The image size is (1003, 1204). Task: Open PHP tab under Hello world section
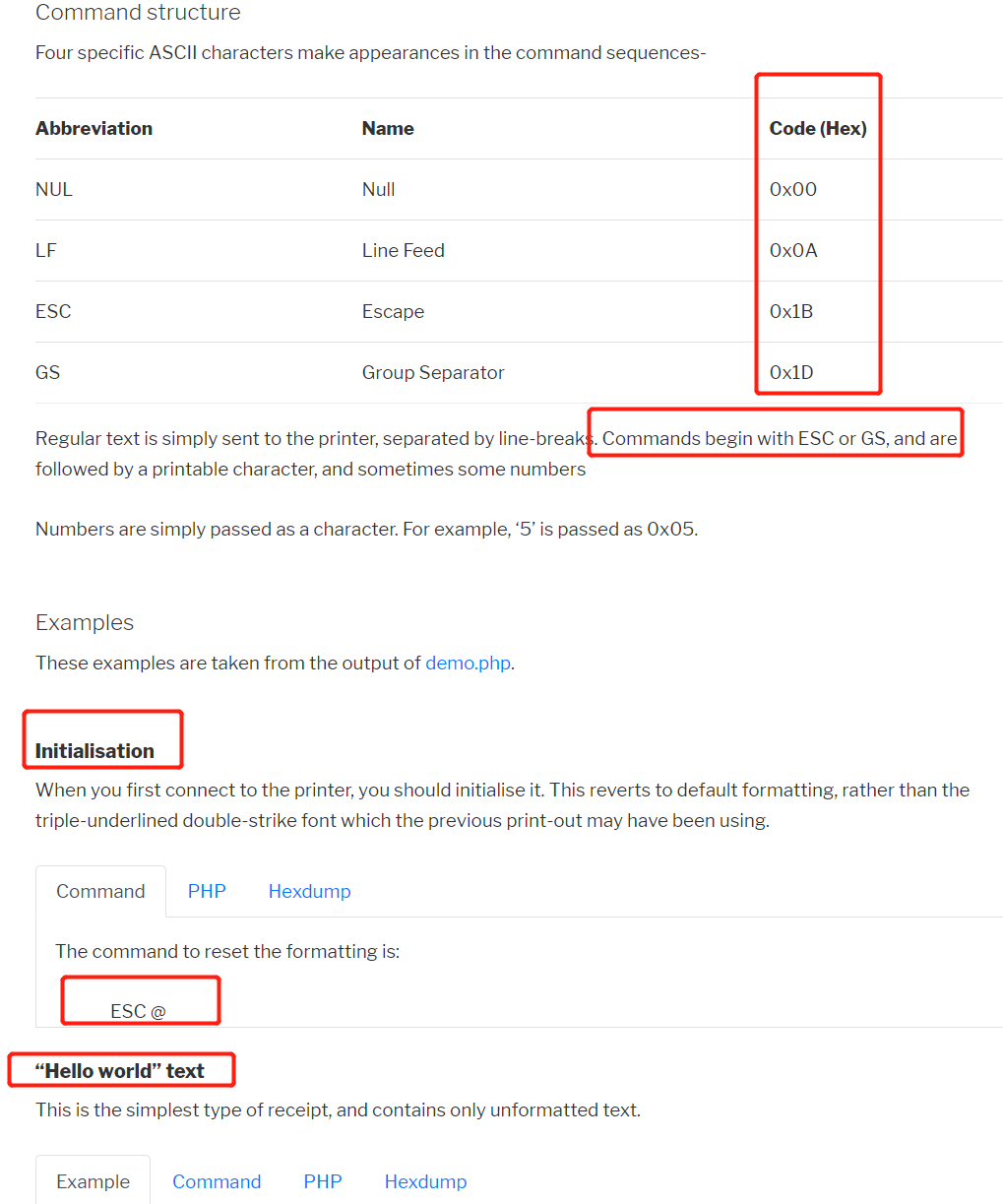(323, 1181)
